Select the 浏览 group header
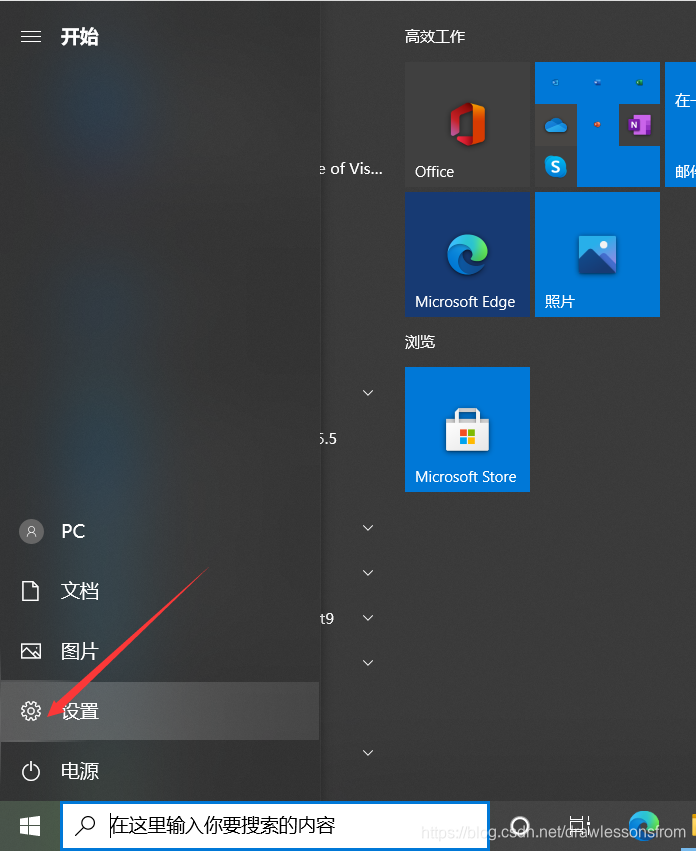Screen dimensions: 696x851 click(x=420, y=342)
